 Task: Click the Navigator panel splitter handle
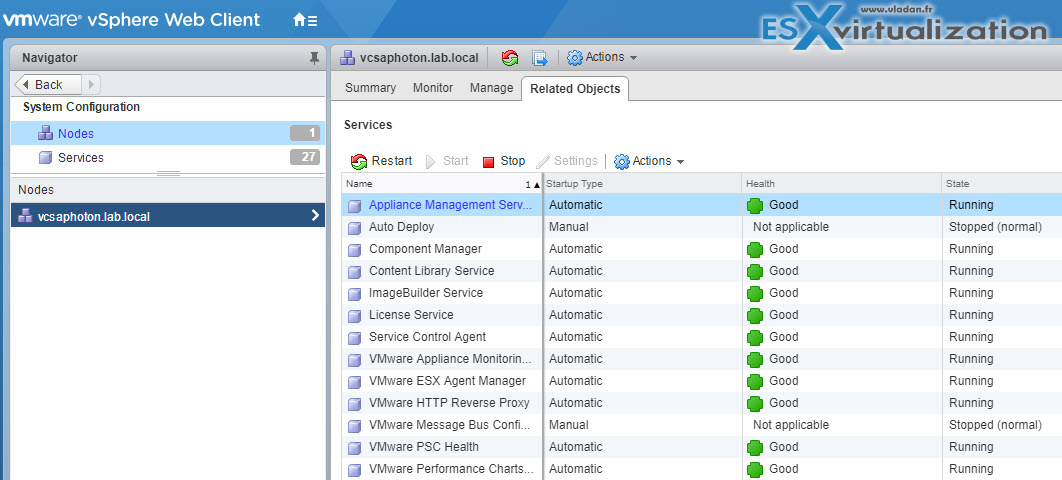point(168,173)
